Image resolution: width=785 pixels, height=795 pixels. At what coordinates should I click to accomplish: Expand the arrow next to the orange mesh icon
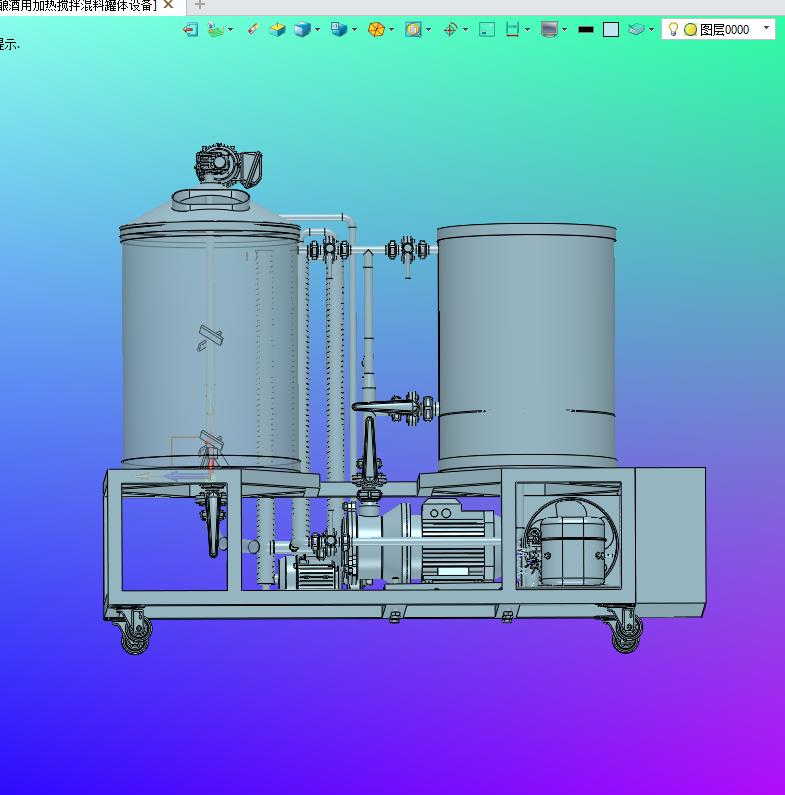[392, 30]
